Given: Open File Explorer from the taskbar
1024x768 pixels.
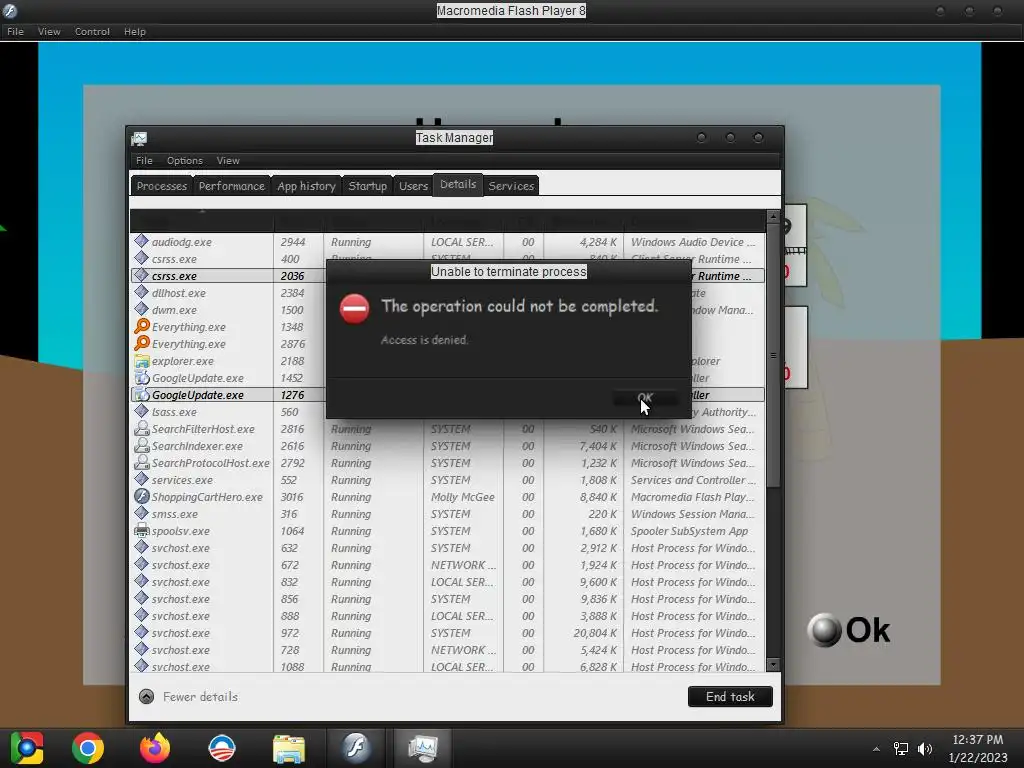Looking at the screenshot, I should [289, 748].
